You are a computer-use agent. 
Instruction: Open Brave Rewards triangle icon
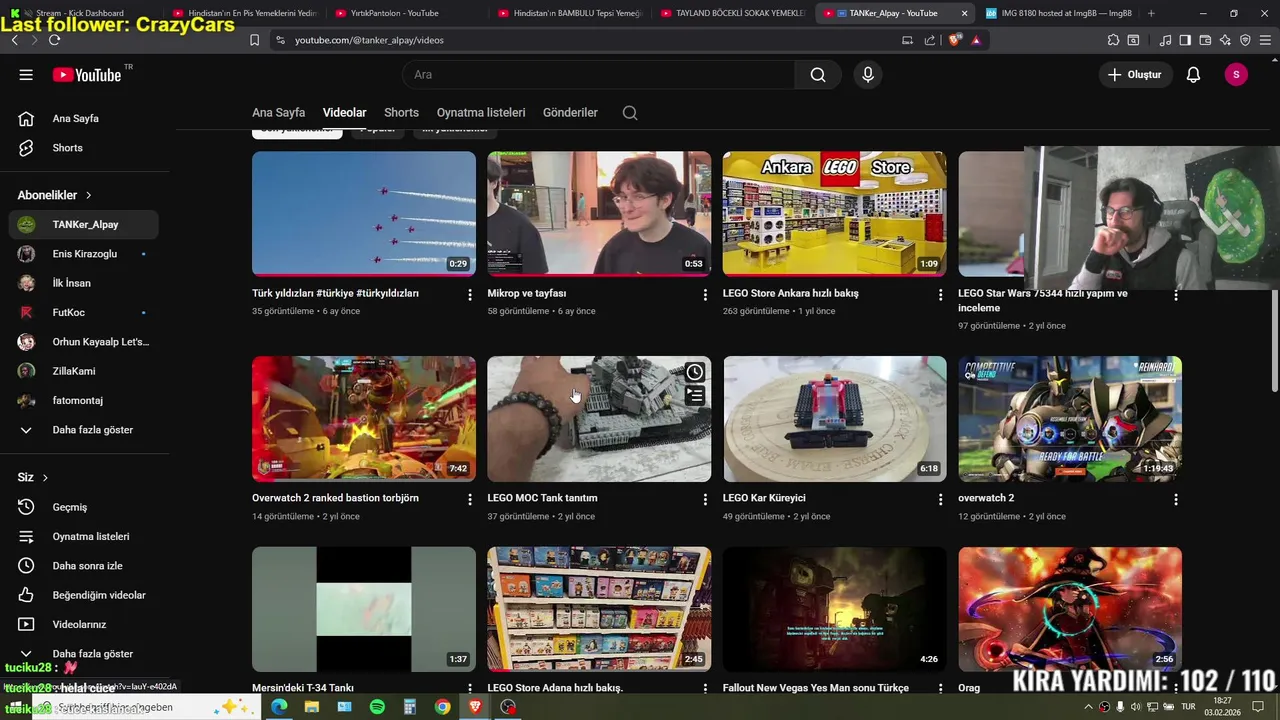976,40
